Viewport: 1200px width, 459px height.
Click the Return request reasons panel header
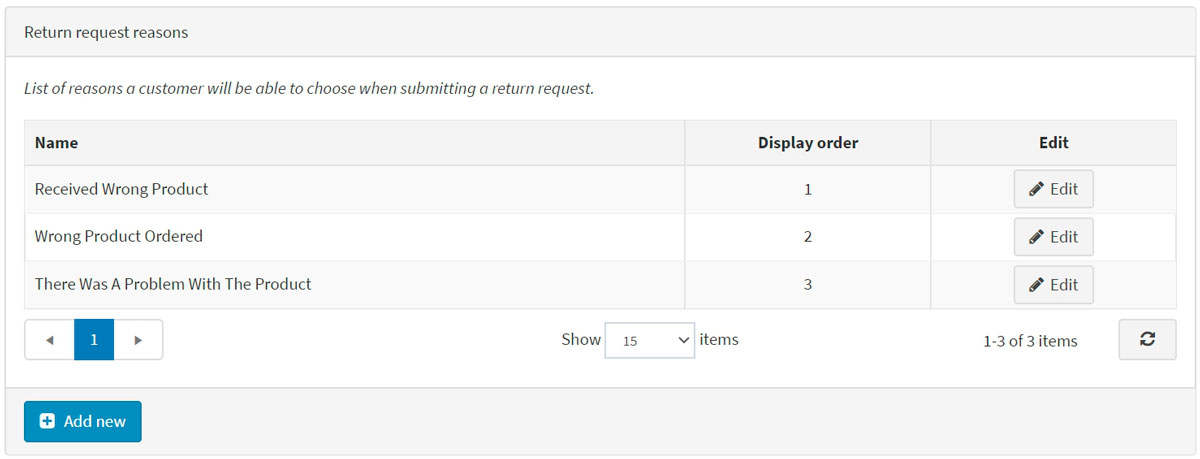[x=106, y=33]
